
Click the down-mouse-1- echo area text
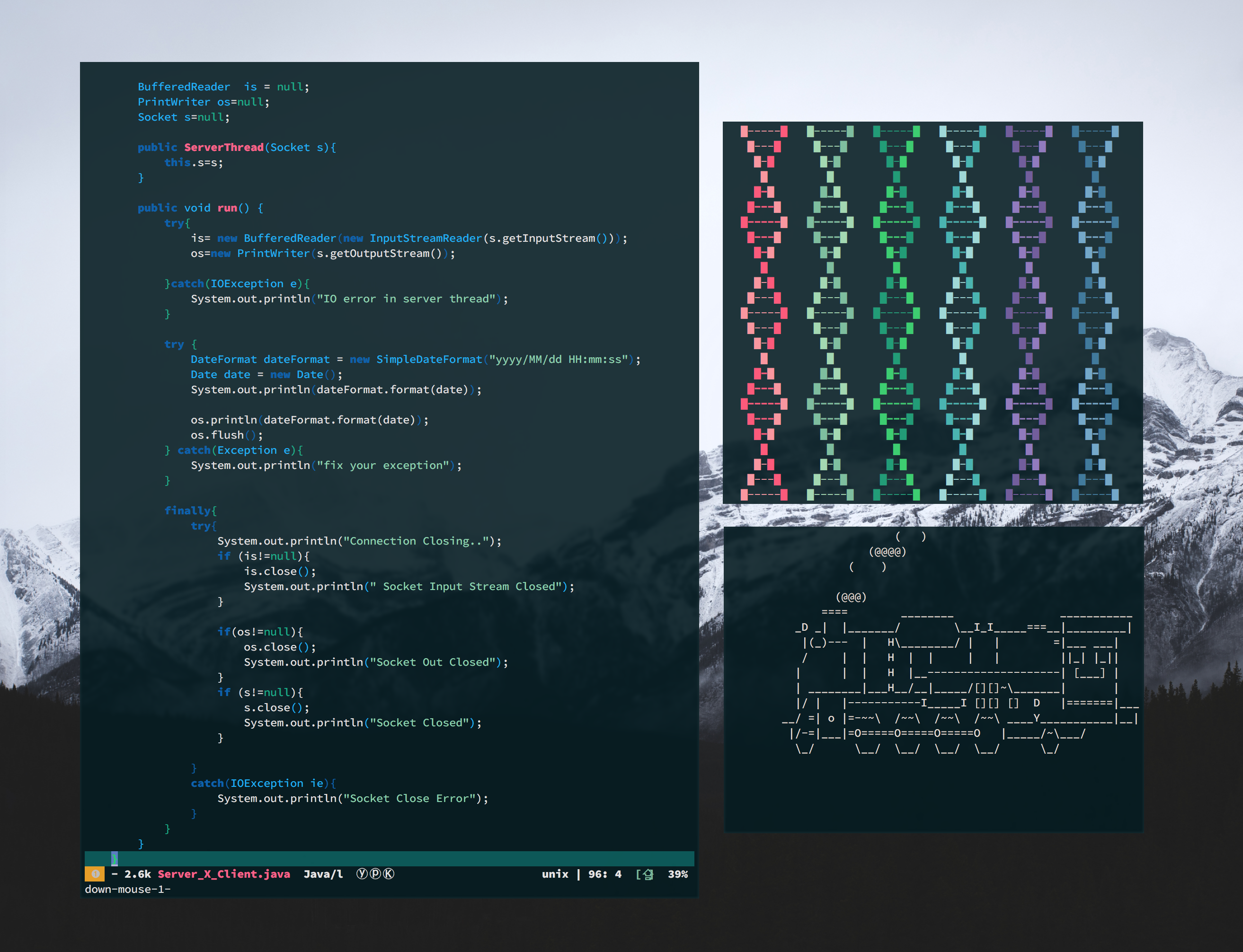(127, 889)
